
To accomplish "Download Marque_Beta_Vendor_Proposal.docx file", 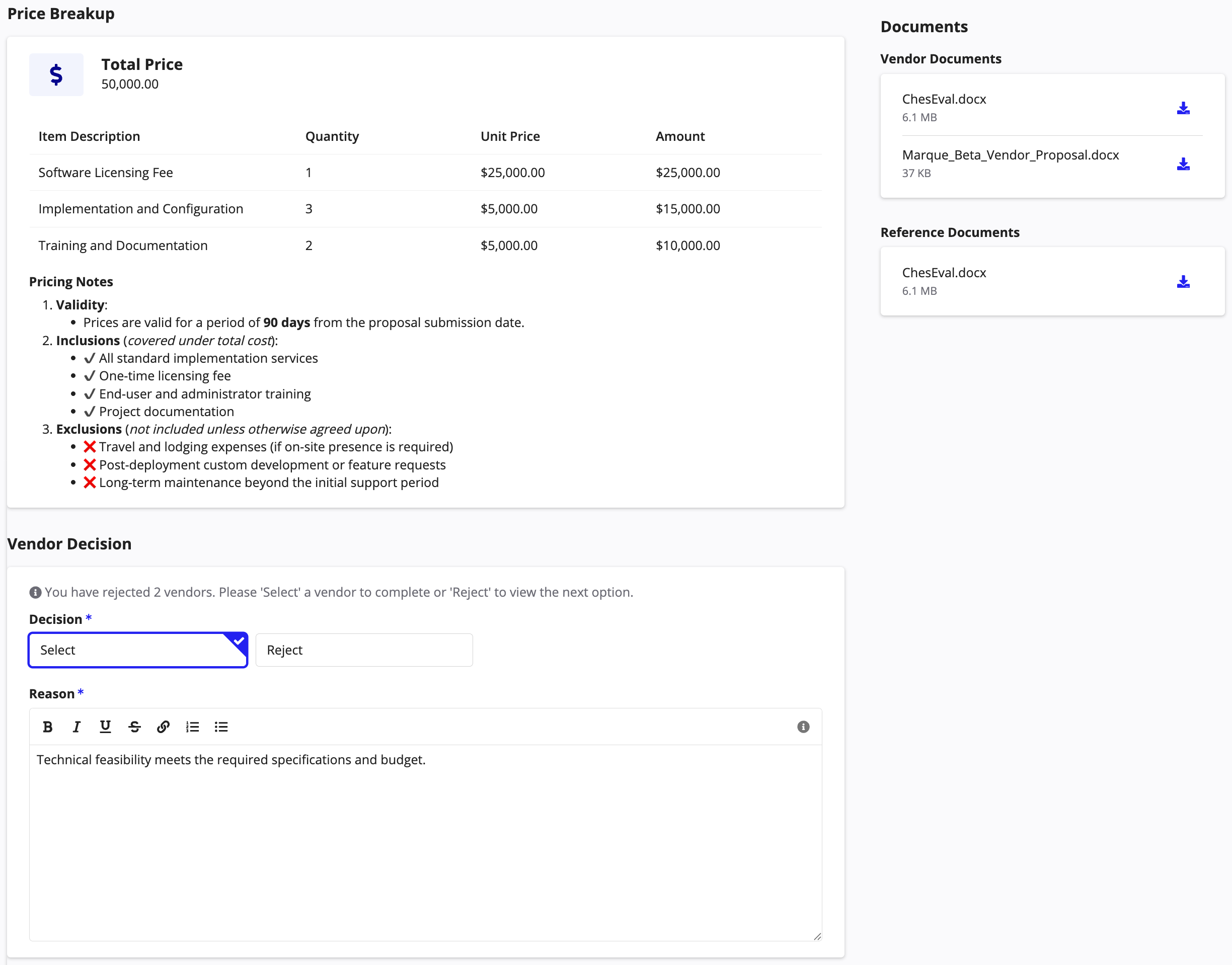I will pyautogui.click(x=1183, y=164).
